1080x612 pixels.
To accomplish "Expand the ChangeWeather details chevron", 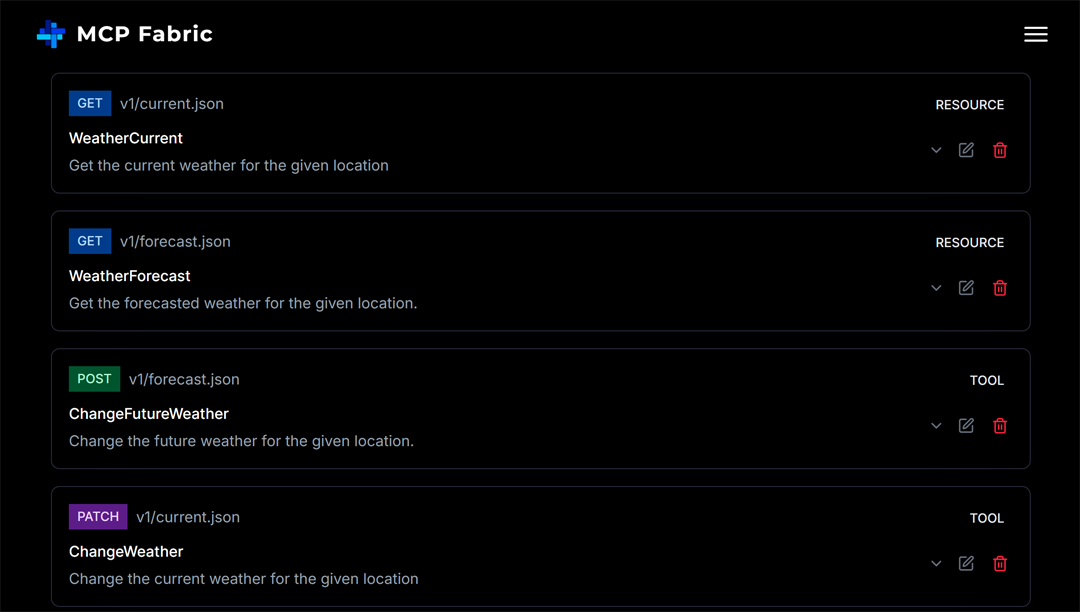I will [936, 564].
